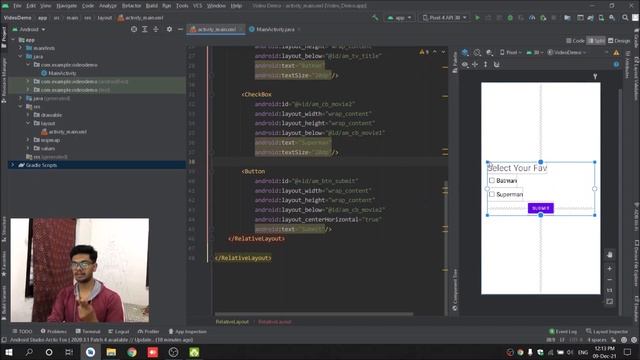Click the editor horizontal scrollbar

click(314, 314)
